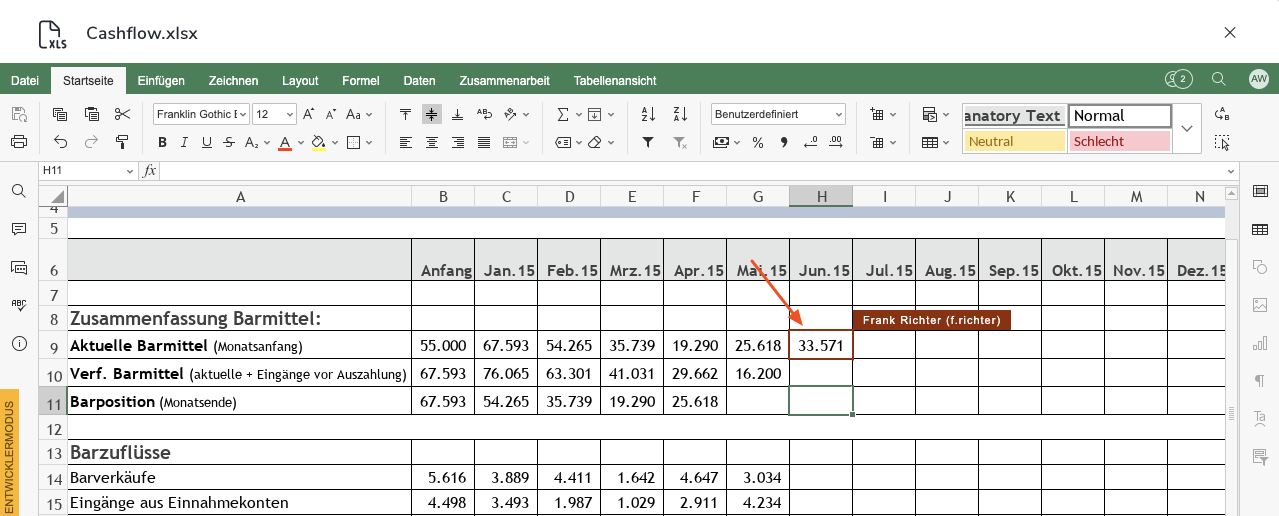1279x516 pixels.
Task: Click the Cut scissors icon
Action: [x=122, y=114]
